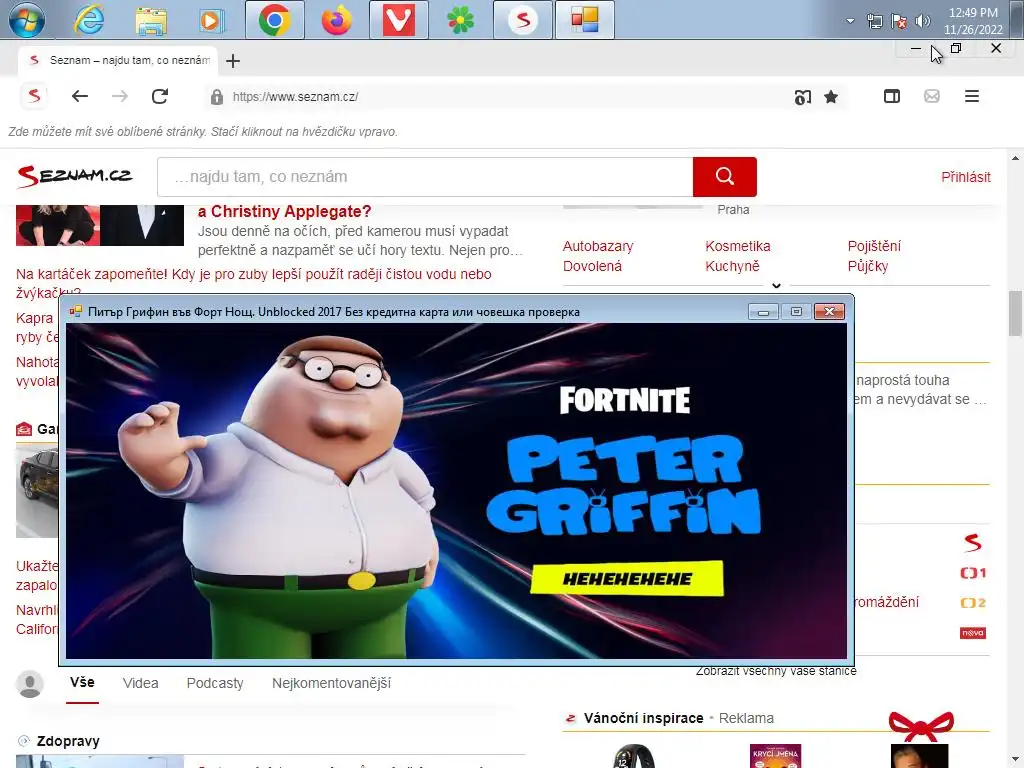Launch Internet Explorer from taskbar

click(89, 20)
